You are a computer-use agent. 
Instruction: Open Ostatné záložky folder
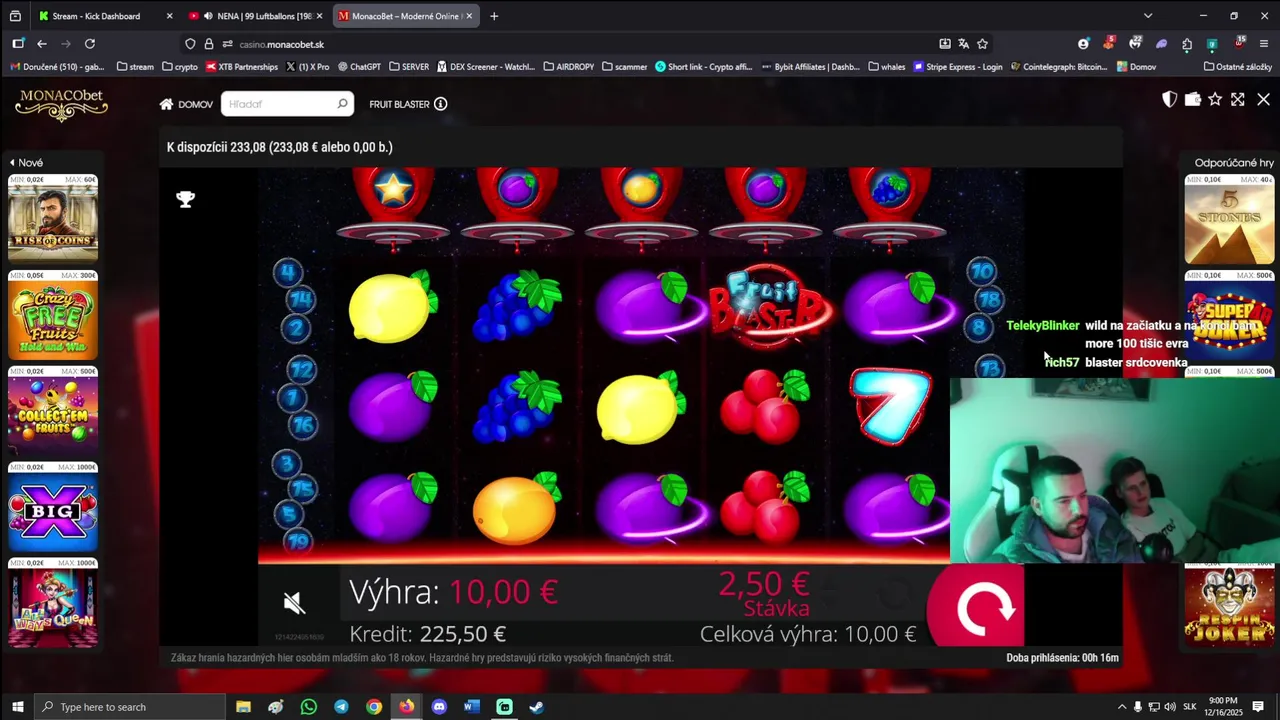(x=1238, y=67)
